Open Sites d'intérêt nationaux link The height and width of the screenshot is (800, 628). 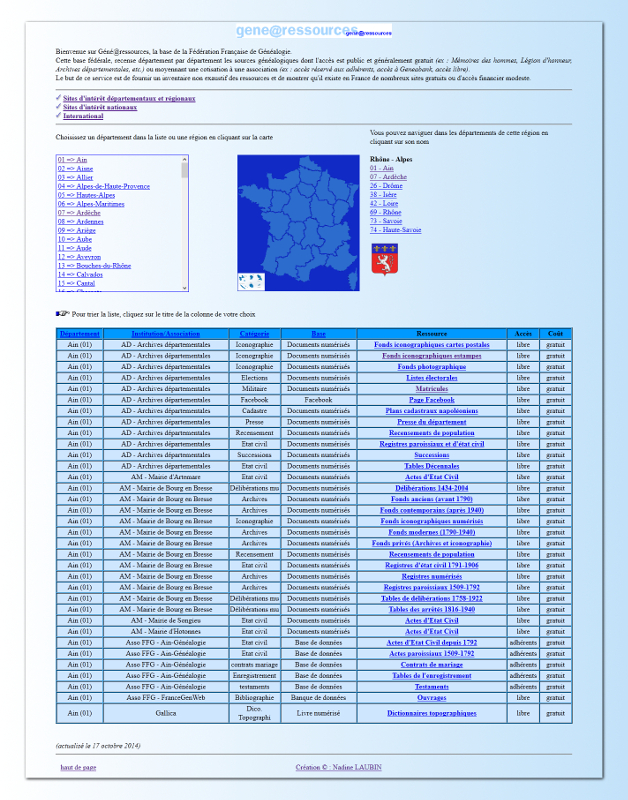pos(100,107)
